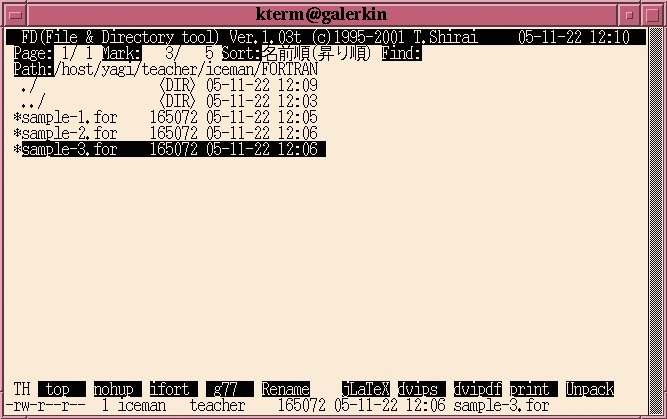This screenshot has height=419, width=667.
Task: Click the highlighted sample-3.for row
Action: tap(170, 149)
